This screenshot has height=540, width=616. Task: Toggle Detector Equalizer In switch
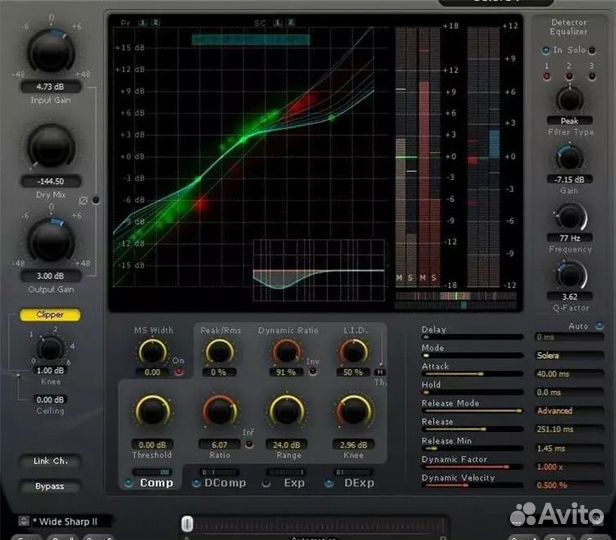(x=546, y=50)
